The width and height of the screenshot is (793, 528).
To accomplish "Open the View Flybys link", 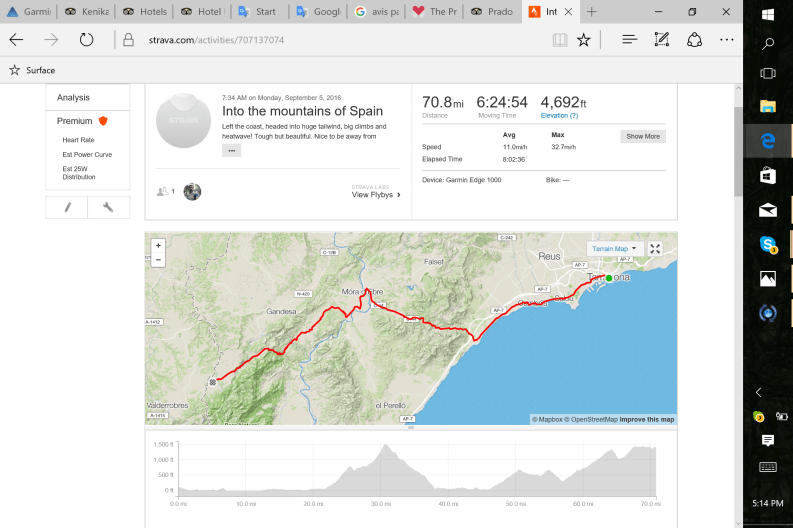I will (375, 195).
